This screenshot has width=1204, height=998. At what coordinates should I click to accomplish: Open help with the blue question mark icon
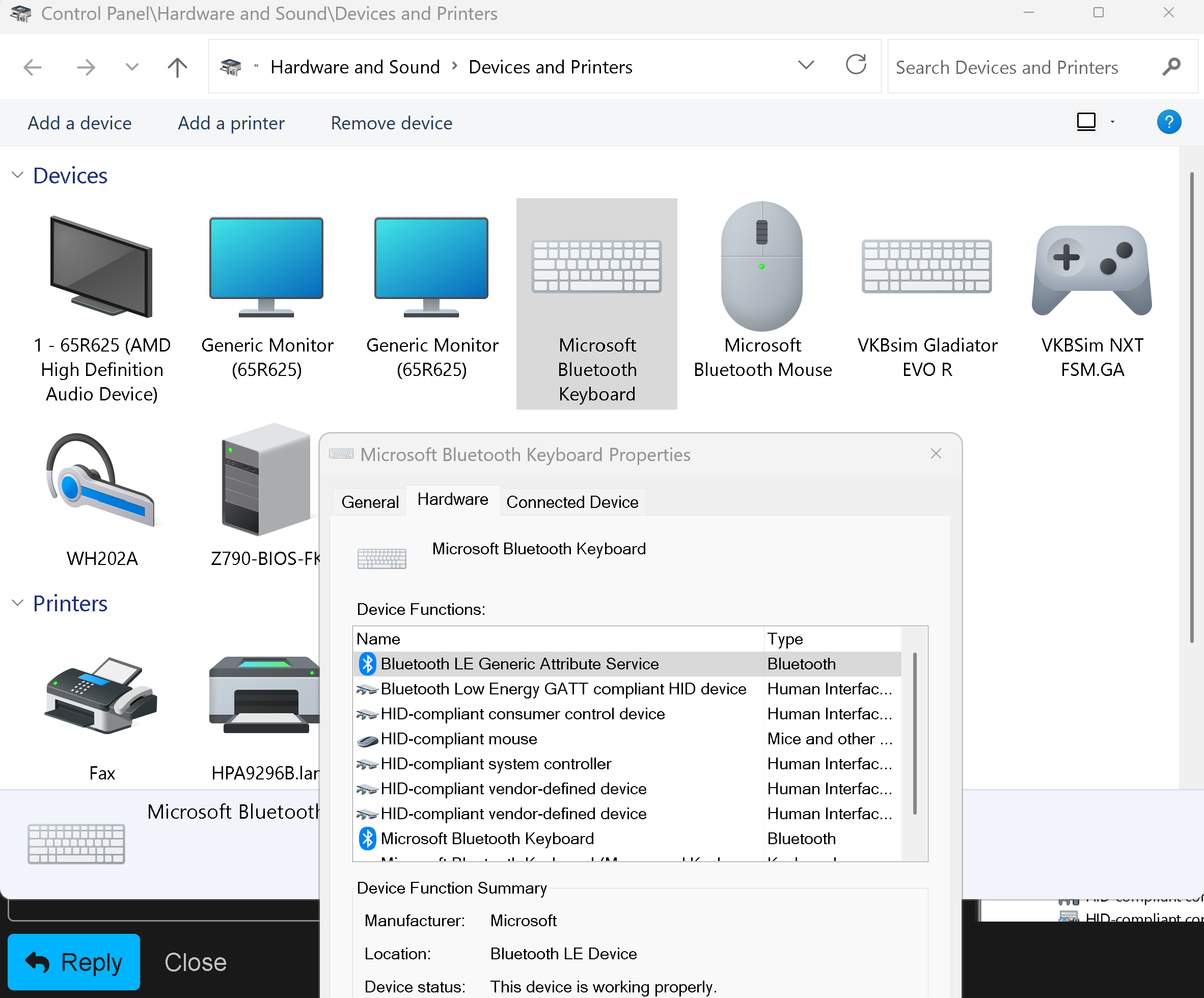[1168, 122]
